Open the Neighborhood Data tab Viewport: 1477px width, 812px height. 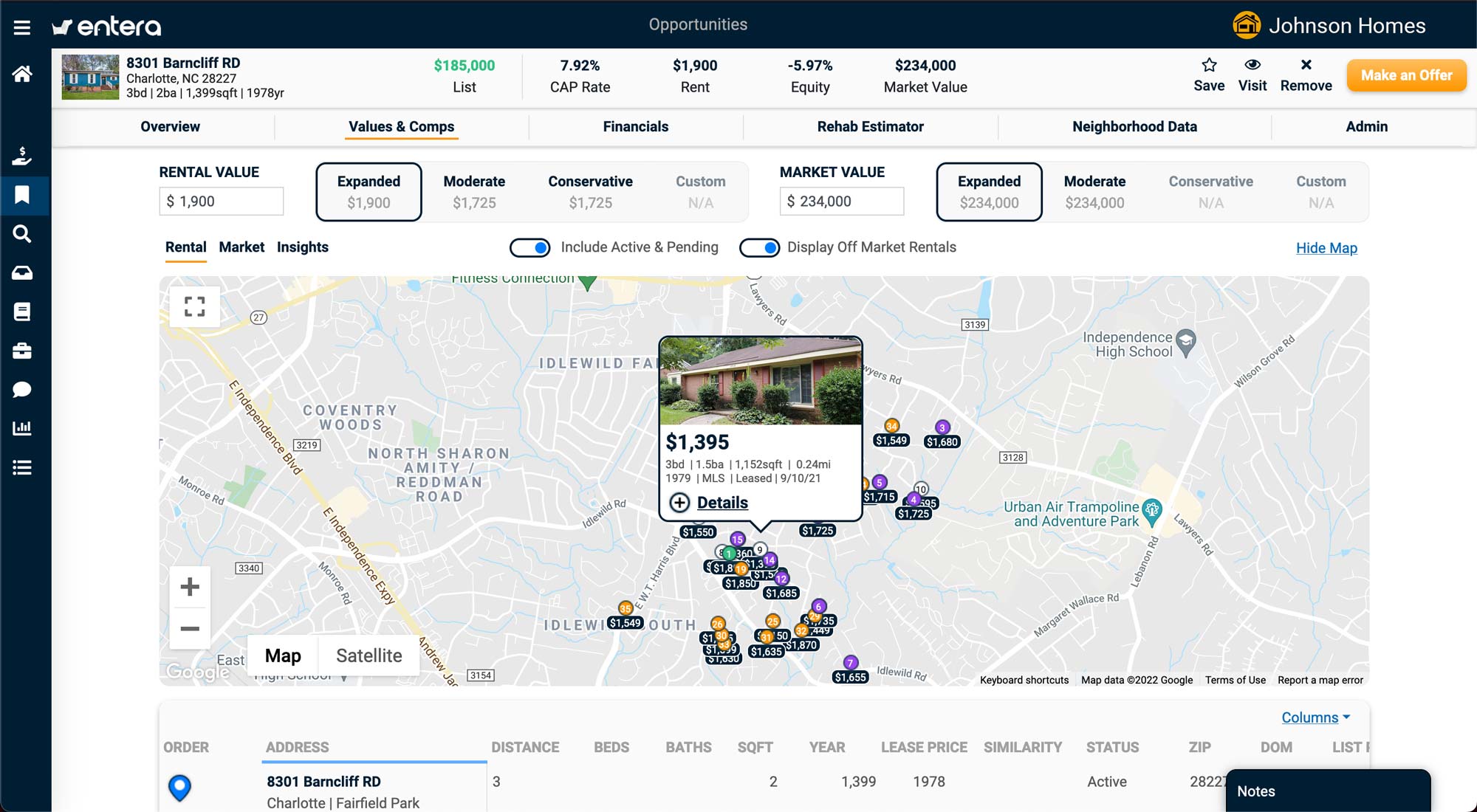click(1134, 126)
